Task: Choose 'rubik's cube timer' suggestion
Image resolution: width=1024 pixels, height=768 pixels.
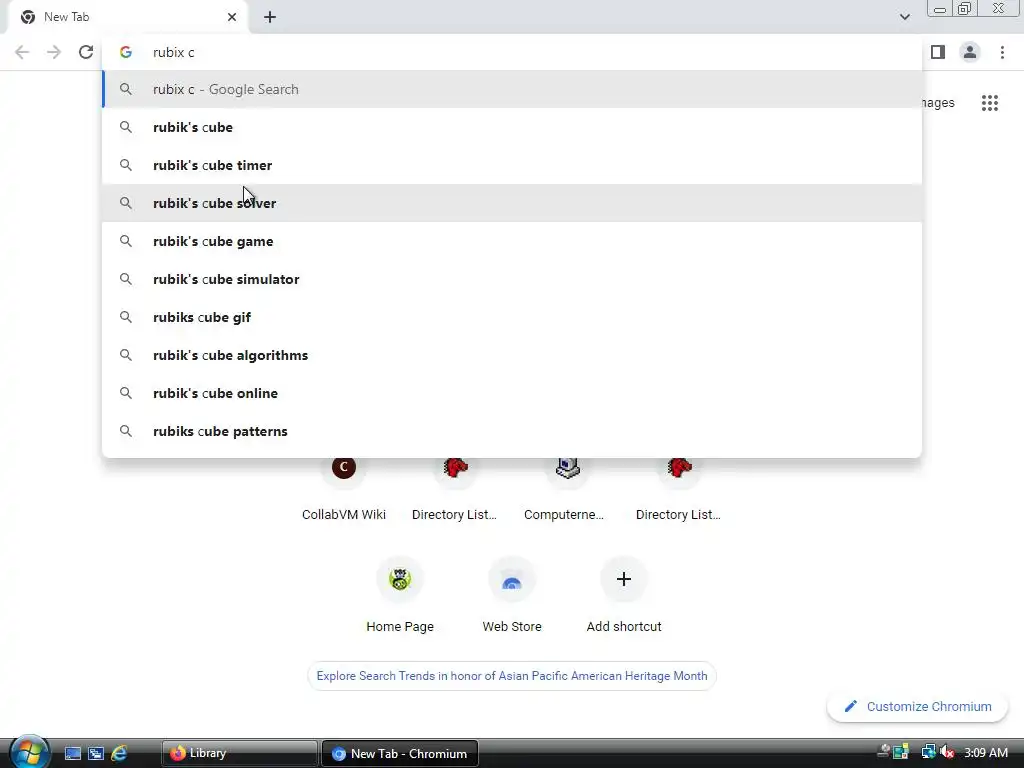Action: 512,165
